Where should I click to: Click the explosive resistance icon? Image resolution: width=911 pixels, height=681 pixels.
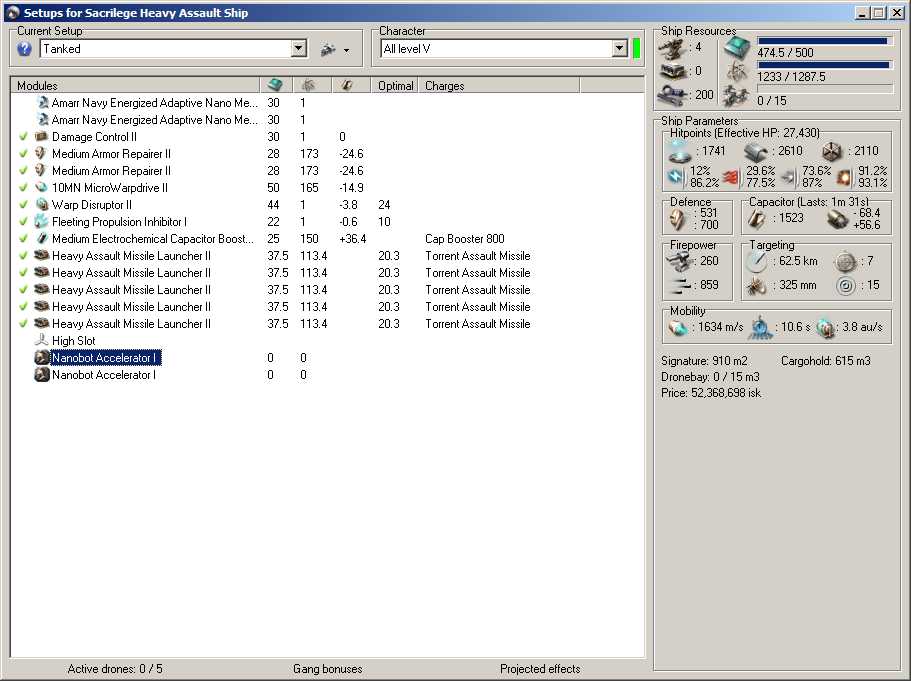(x=845, y=177)
